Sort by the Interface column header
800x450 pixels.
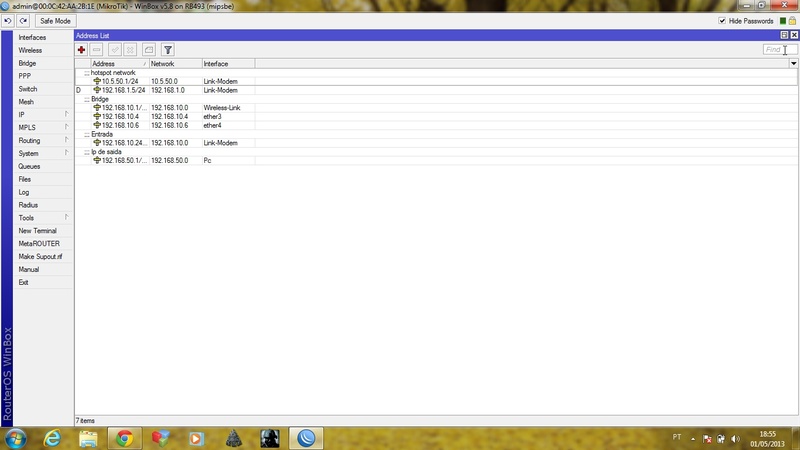tap(229, 64)
